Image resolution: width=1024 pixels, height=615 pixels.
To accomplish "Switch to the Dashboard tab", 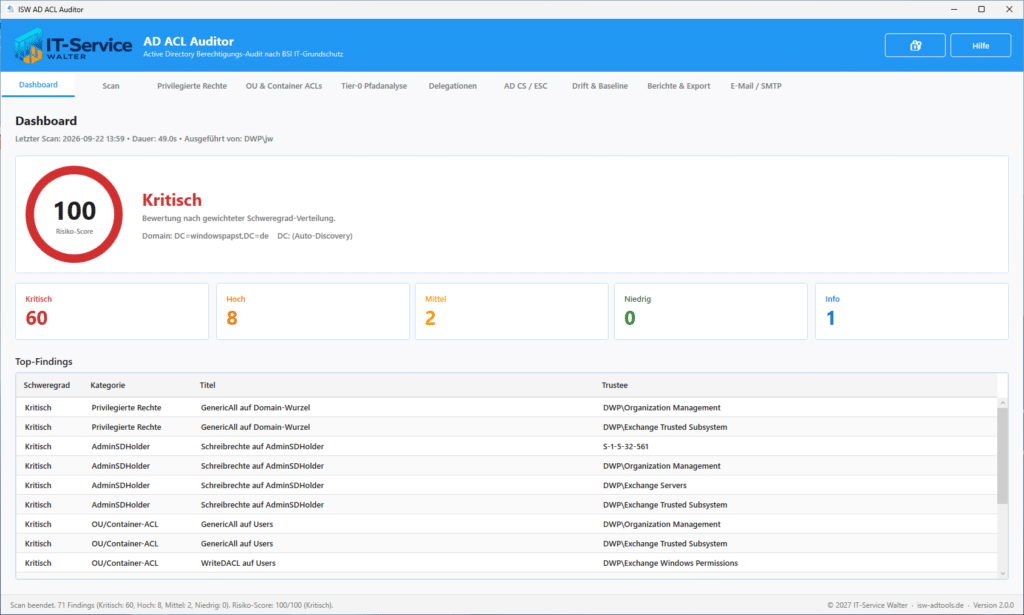I will 38,85.
